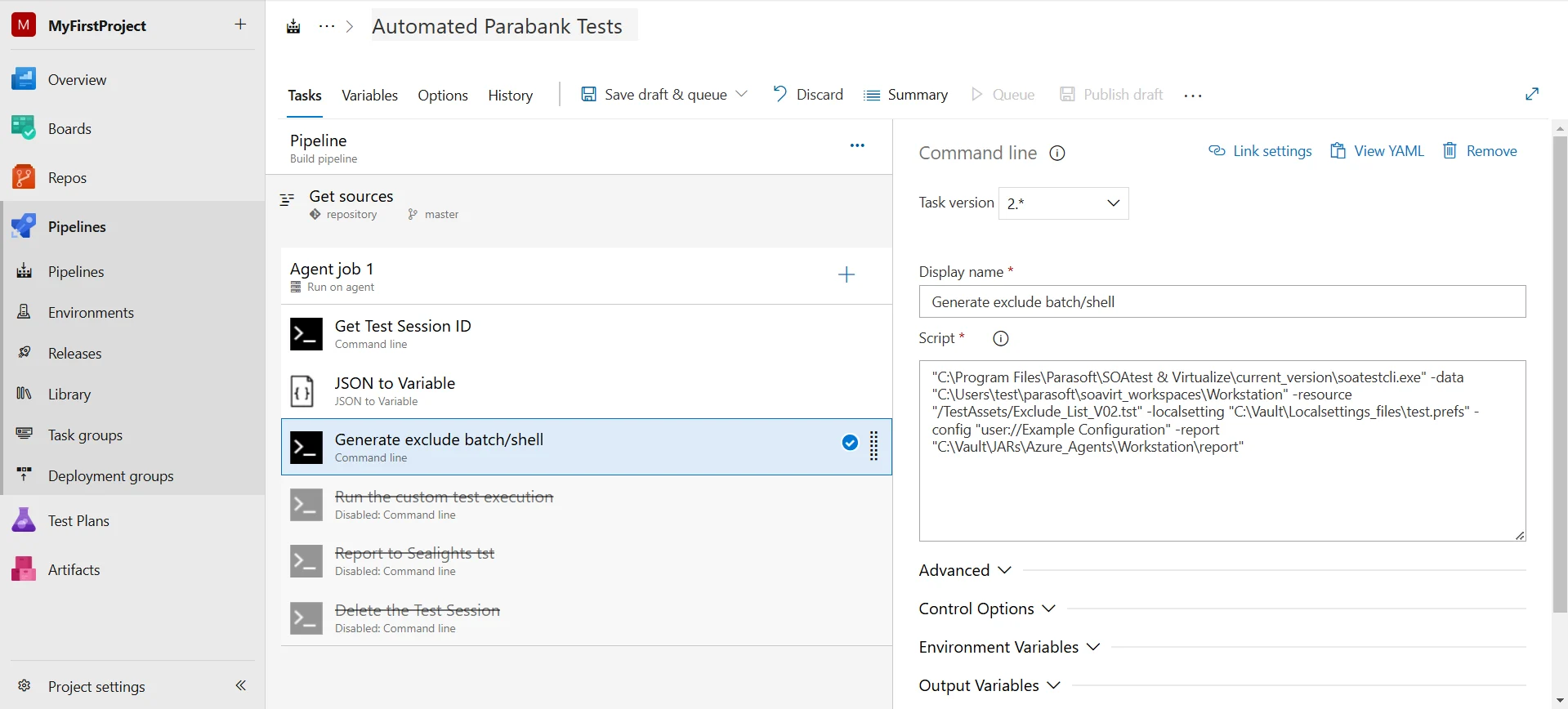The height and width of the screenshot is (709, 1568).
Task: Select disabled Delete the Test Session task
Action: [586, 618]
